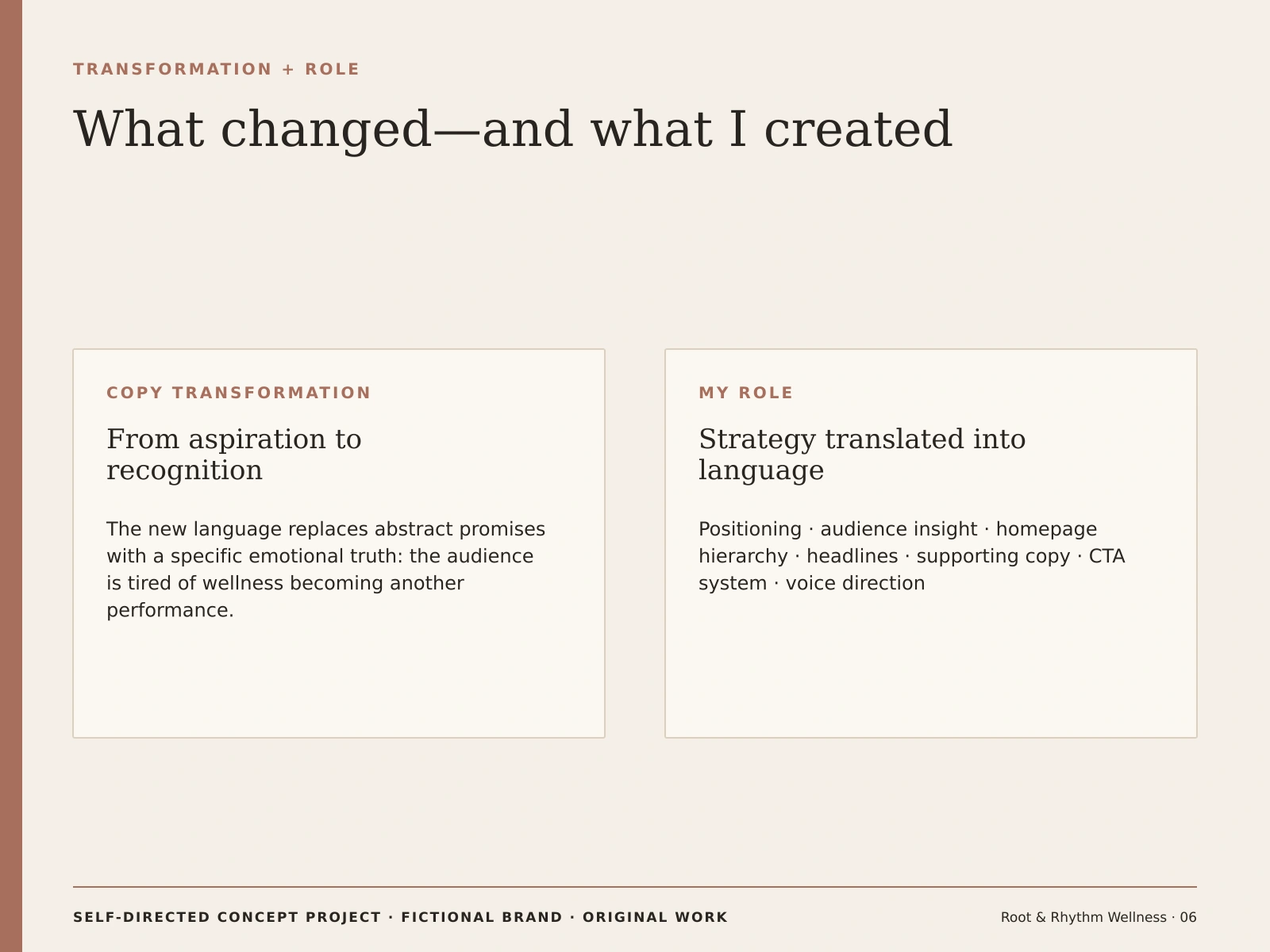Click the word 'recognition' in left card heading
The height and width of the screenshot is (952, 1270).
click(184, 470)
